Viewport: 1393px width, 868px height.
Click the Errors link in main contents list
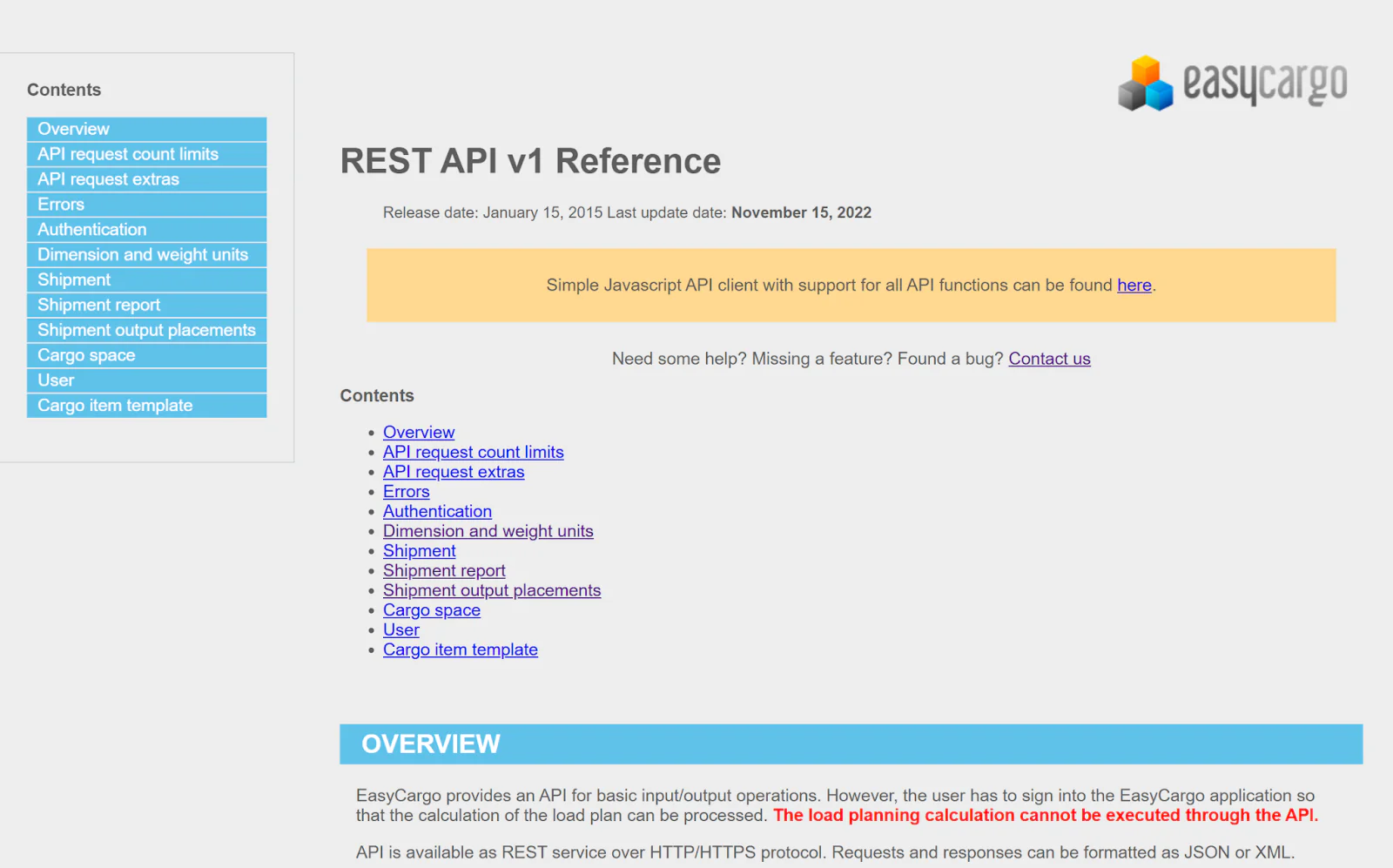tap(407, 492)
